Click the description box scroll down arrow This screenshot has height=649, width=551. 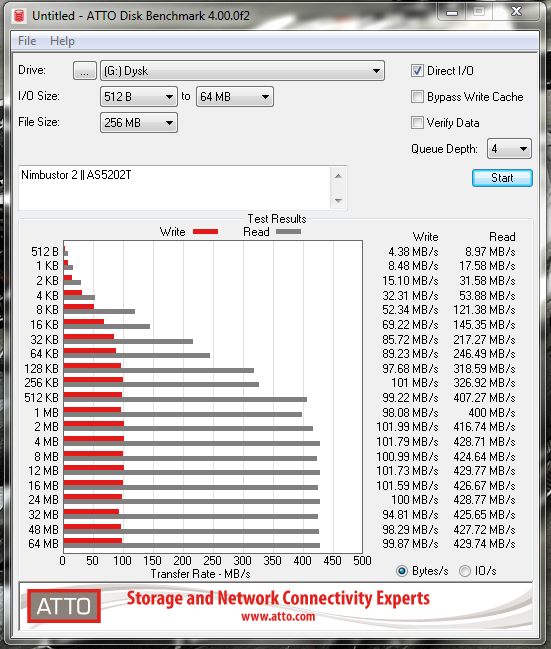tap(338, 201)
